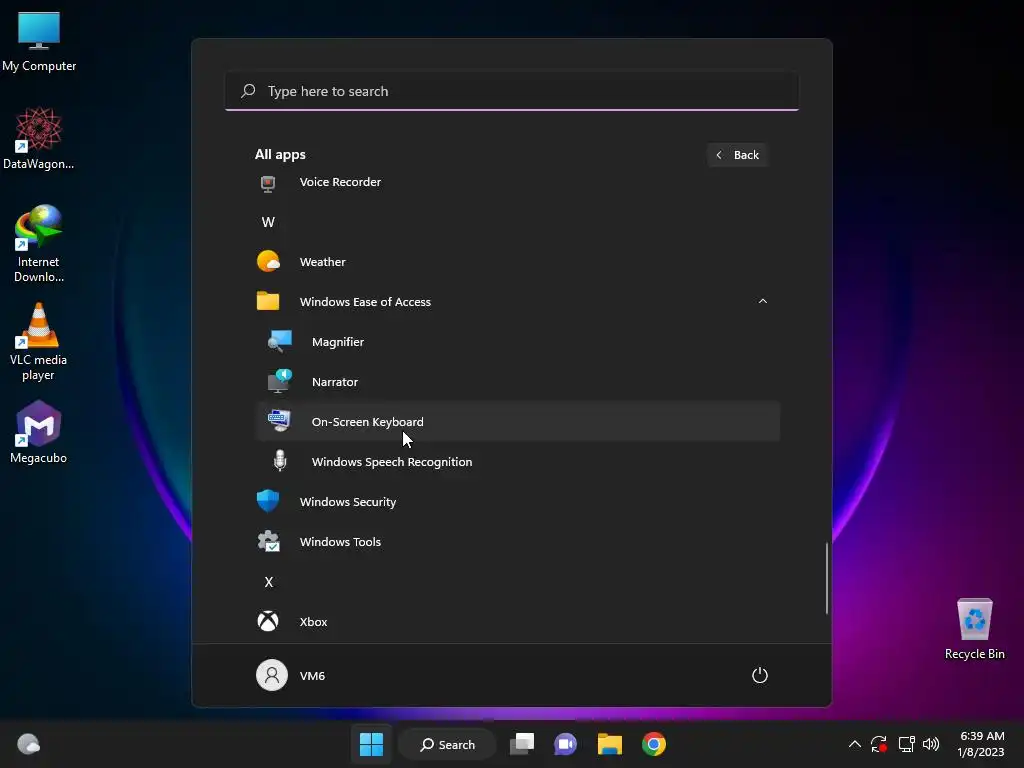Launch Windows Speech Recognition microphone icon
The height and width of the screenshot is (768, 1024).
coord(280,461)
